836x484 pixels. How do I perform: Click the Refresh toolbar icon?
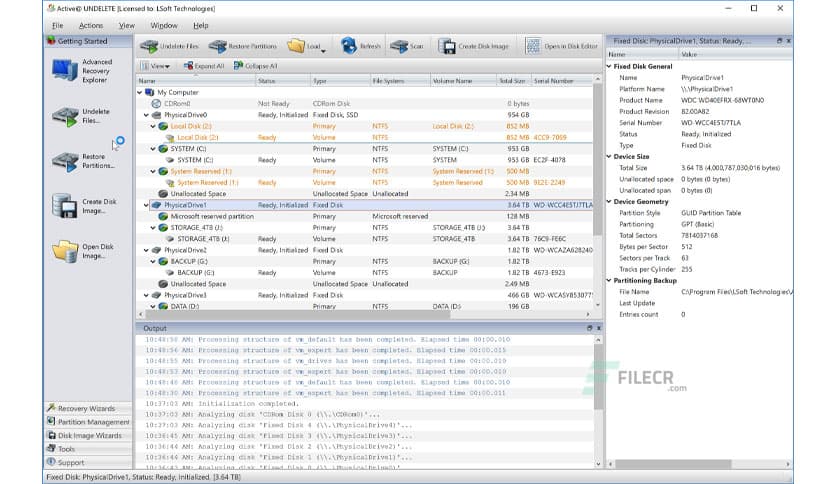360,46
